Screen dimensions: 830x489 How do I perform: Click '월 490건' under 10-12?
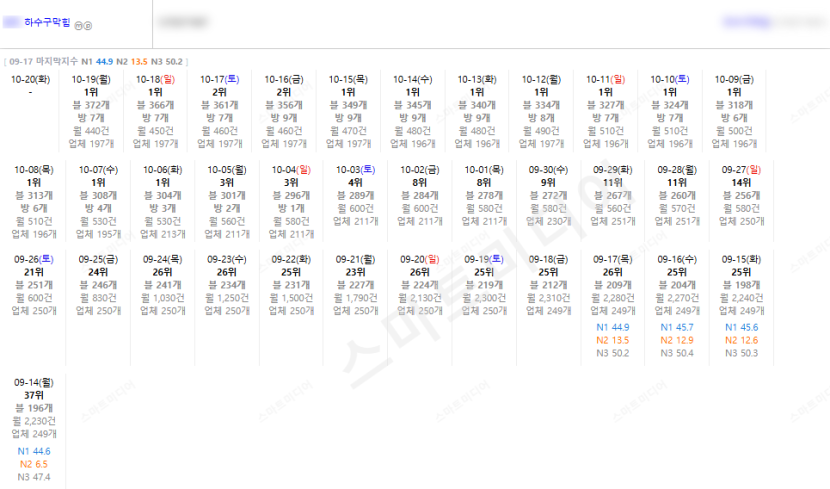click(541, 131)
